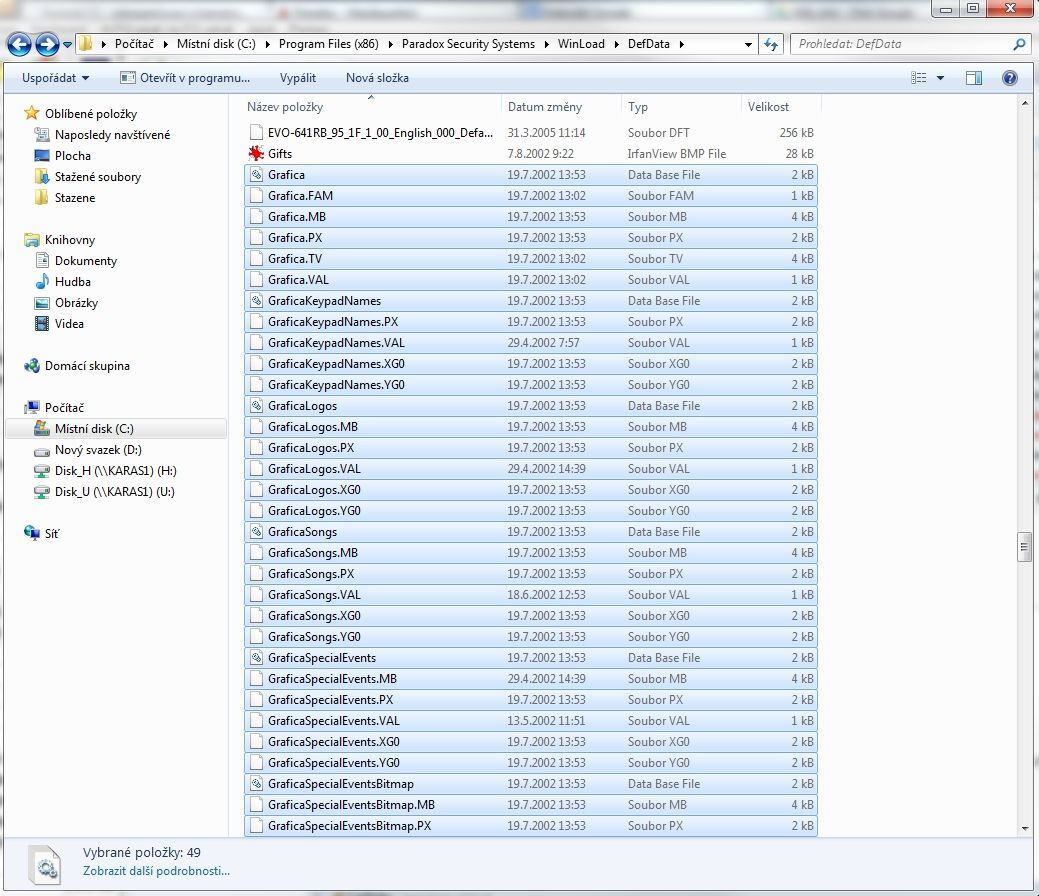
Task: Expand the view options dropdown arrow
Action: pyautogui.click(x=941, y=78)
